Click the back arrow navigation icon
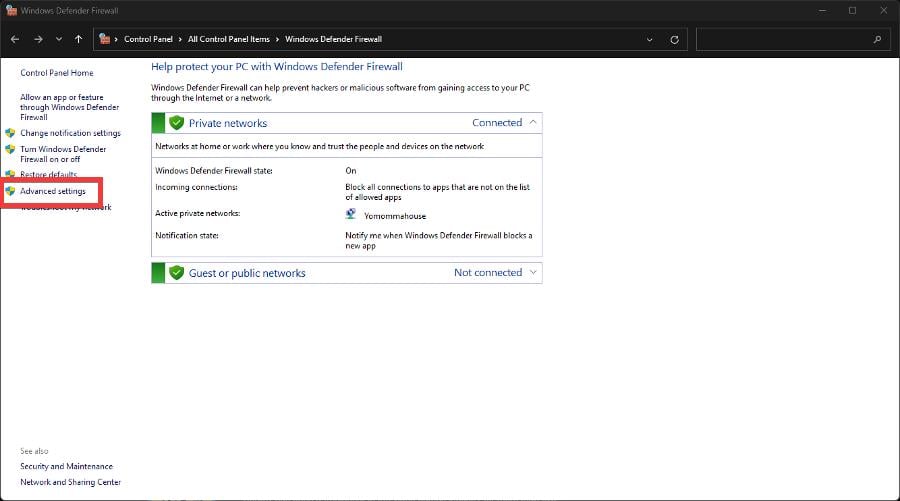The image size is (900, 501). (x=15, y=39)
